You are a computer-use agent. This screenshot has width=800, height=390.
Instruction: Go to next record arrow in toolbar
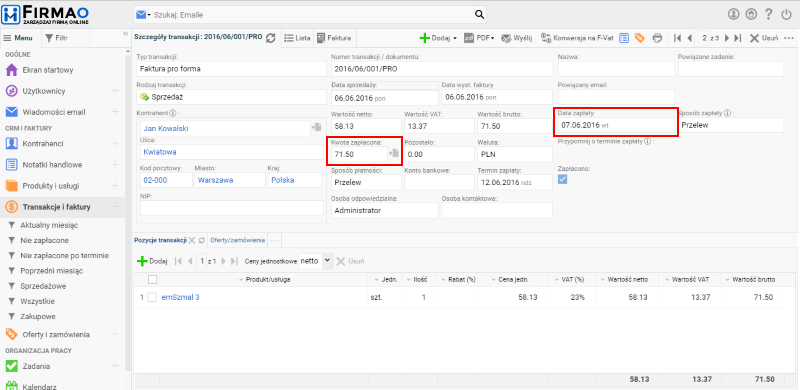pos(727,38)
